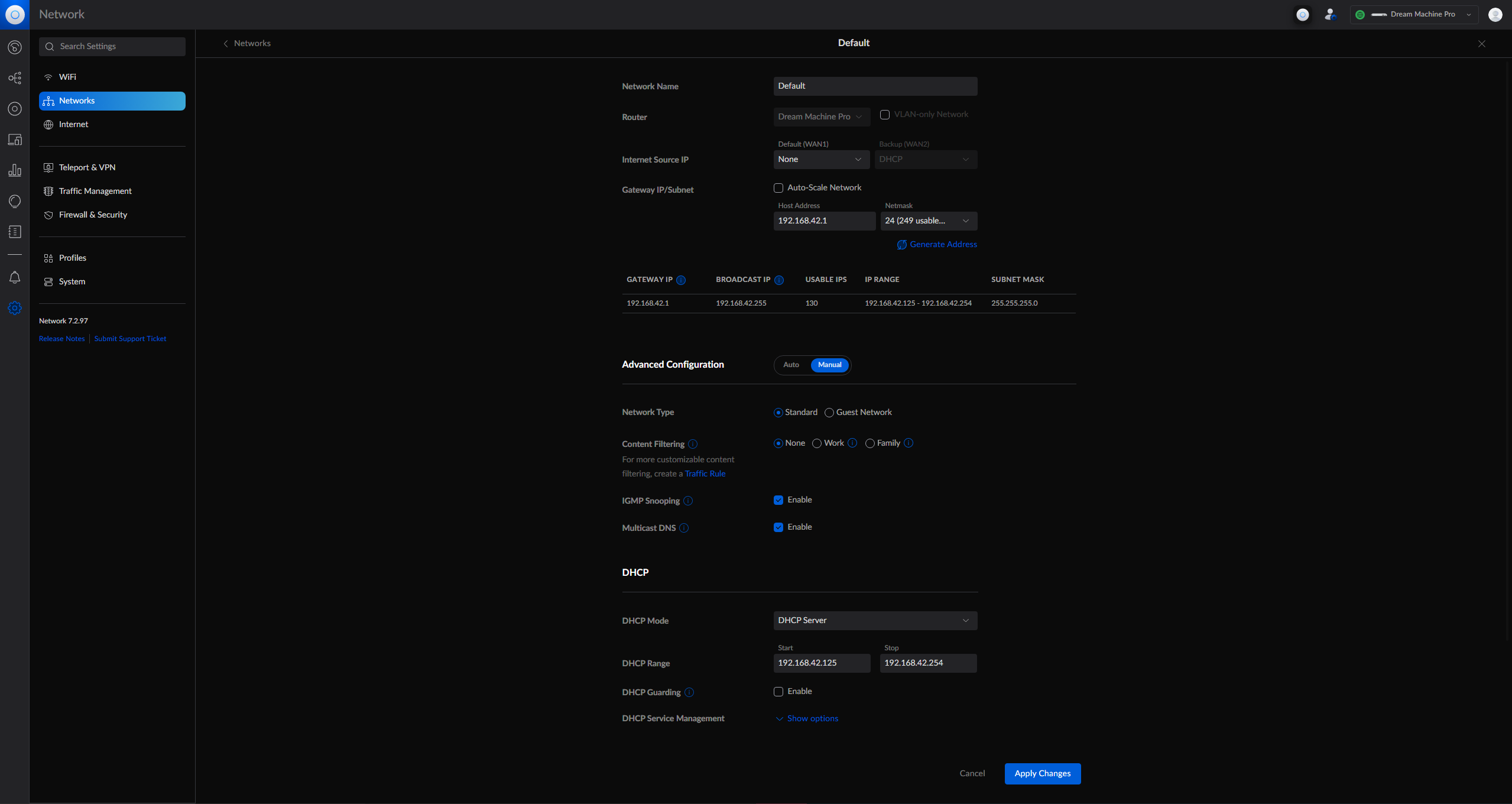The height and width of the screenshot is (804, 1512).
Task: Click the Gateway IP info icon
Action: [681, 280]
